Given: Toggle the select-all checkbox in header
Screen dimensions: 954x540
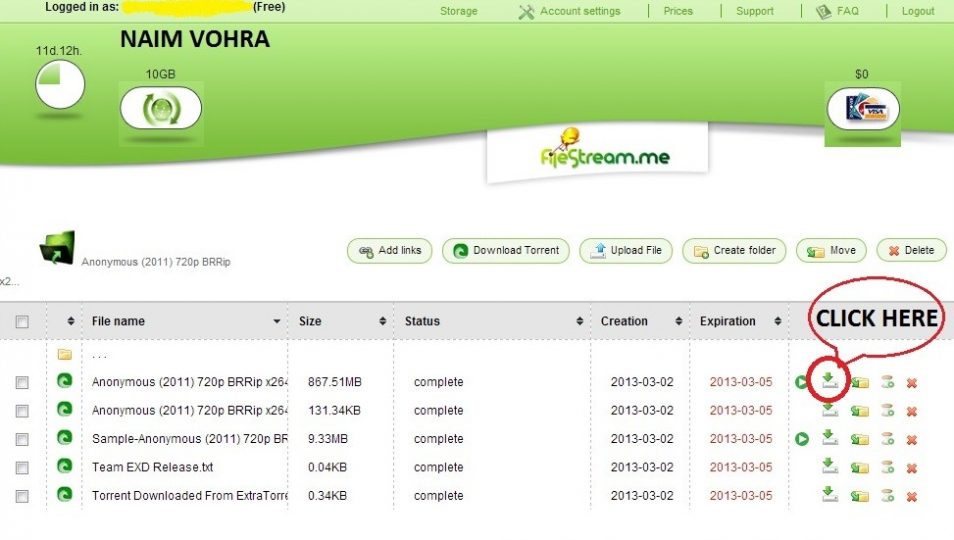Looking at the screenshot, I should (x=22, y=322).
